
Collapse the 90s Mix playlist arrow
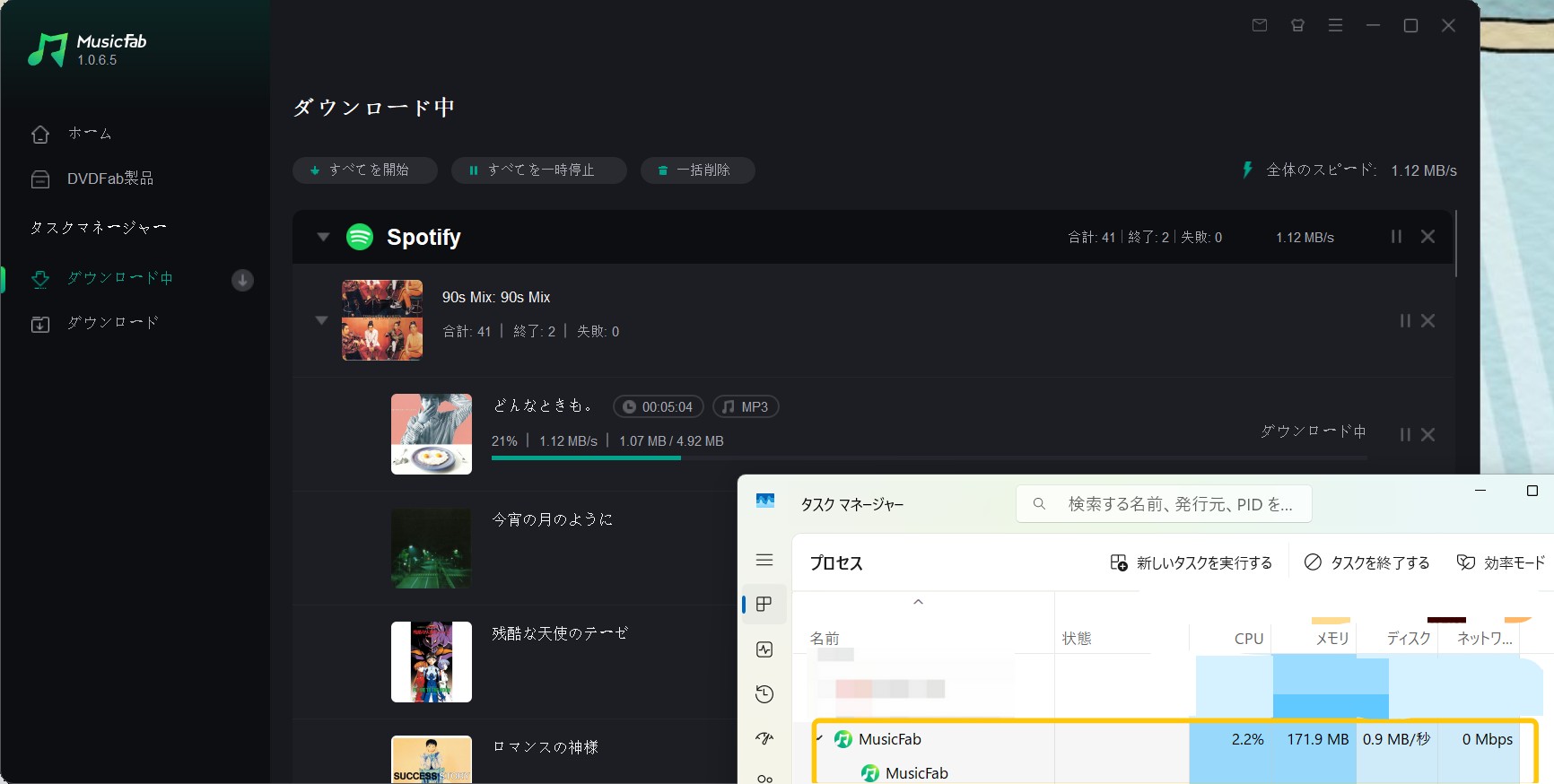pyautogui.click(x=321, y=320)
